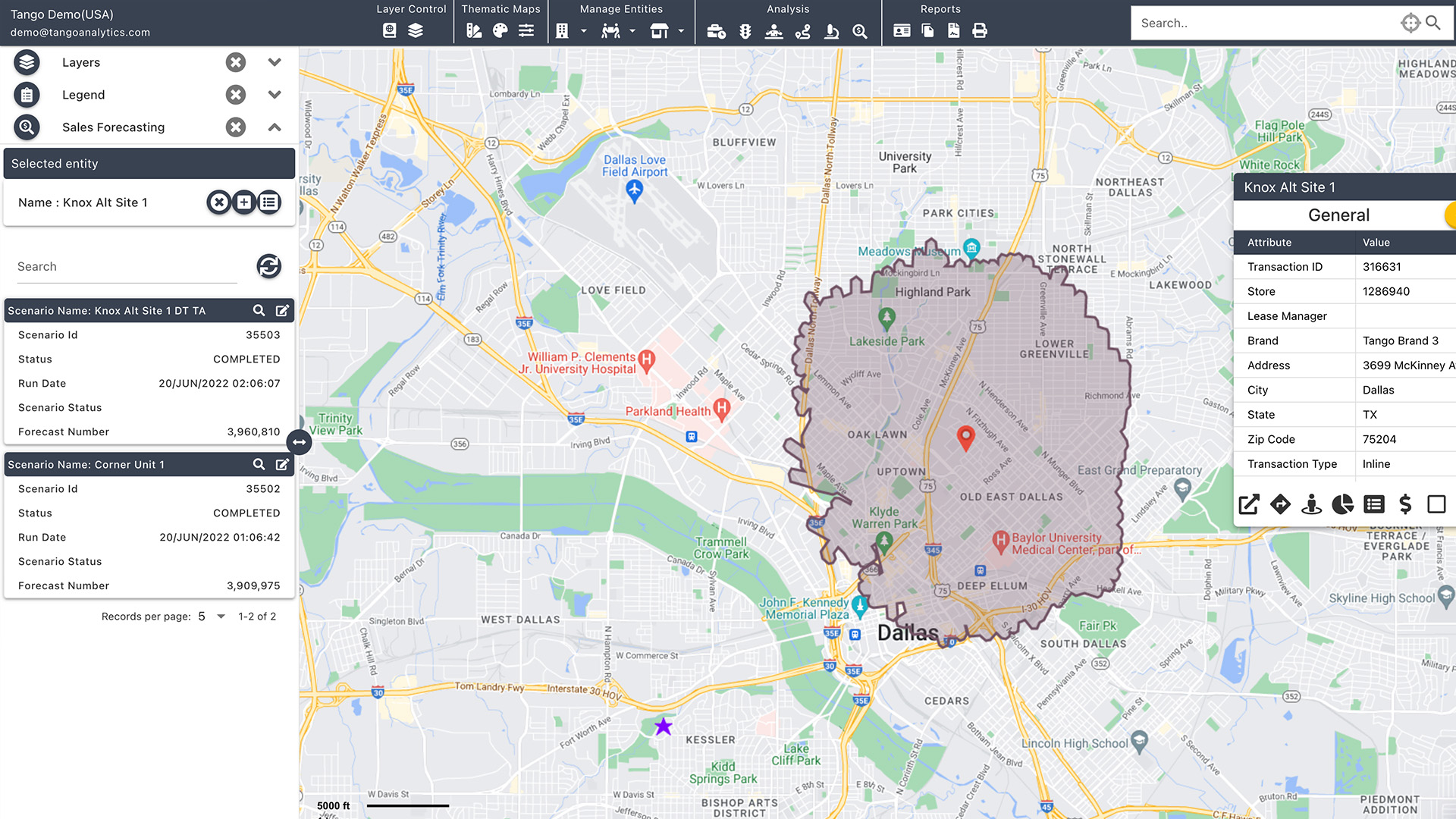1456x819 pixels.
Task: Click the pie chart icon in popup
Action: click(1342, 504)
